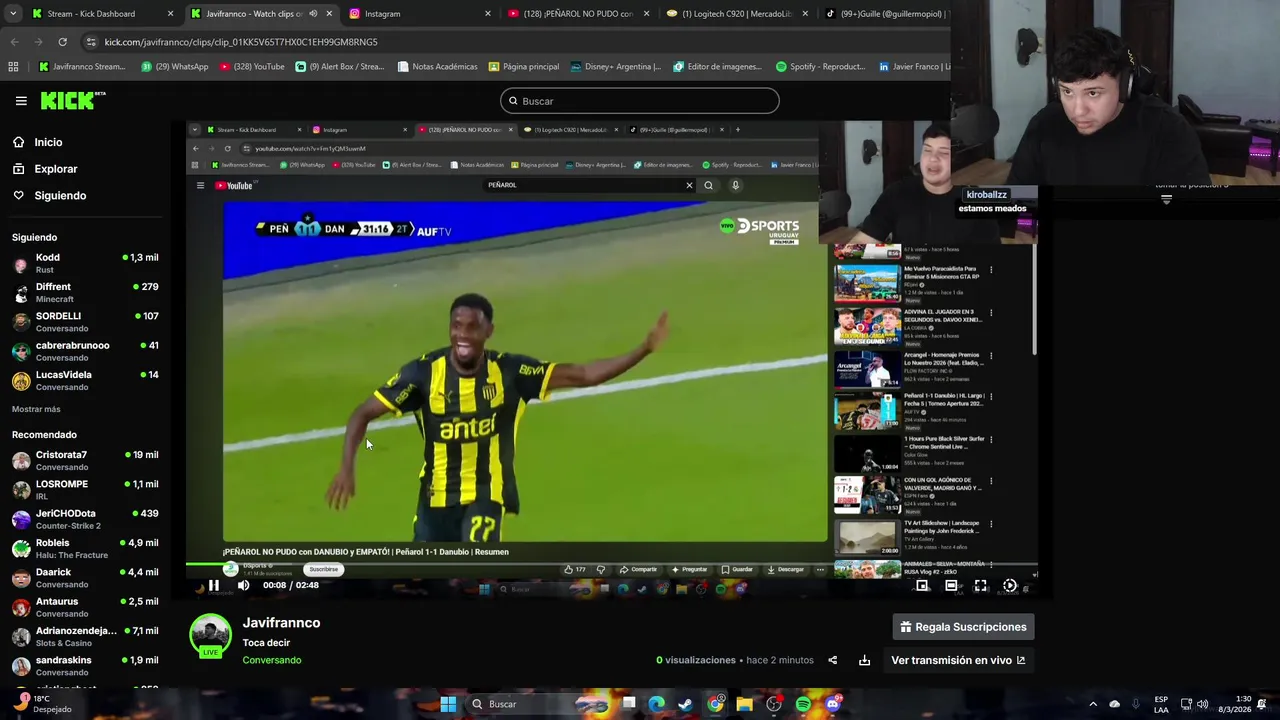Screen dimensions: 1280x720
Task: Click Ver transmisión en vivo link
Action: 958,660
